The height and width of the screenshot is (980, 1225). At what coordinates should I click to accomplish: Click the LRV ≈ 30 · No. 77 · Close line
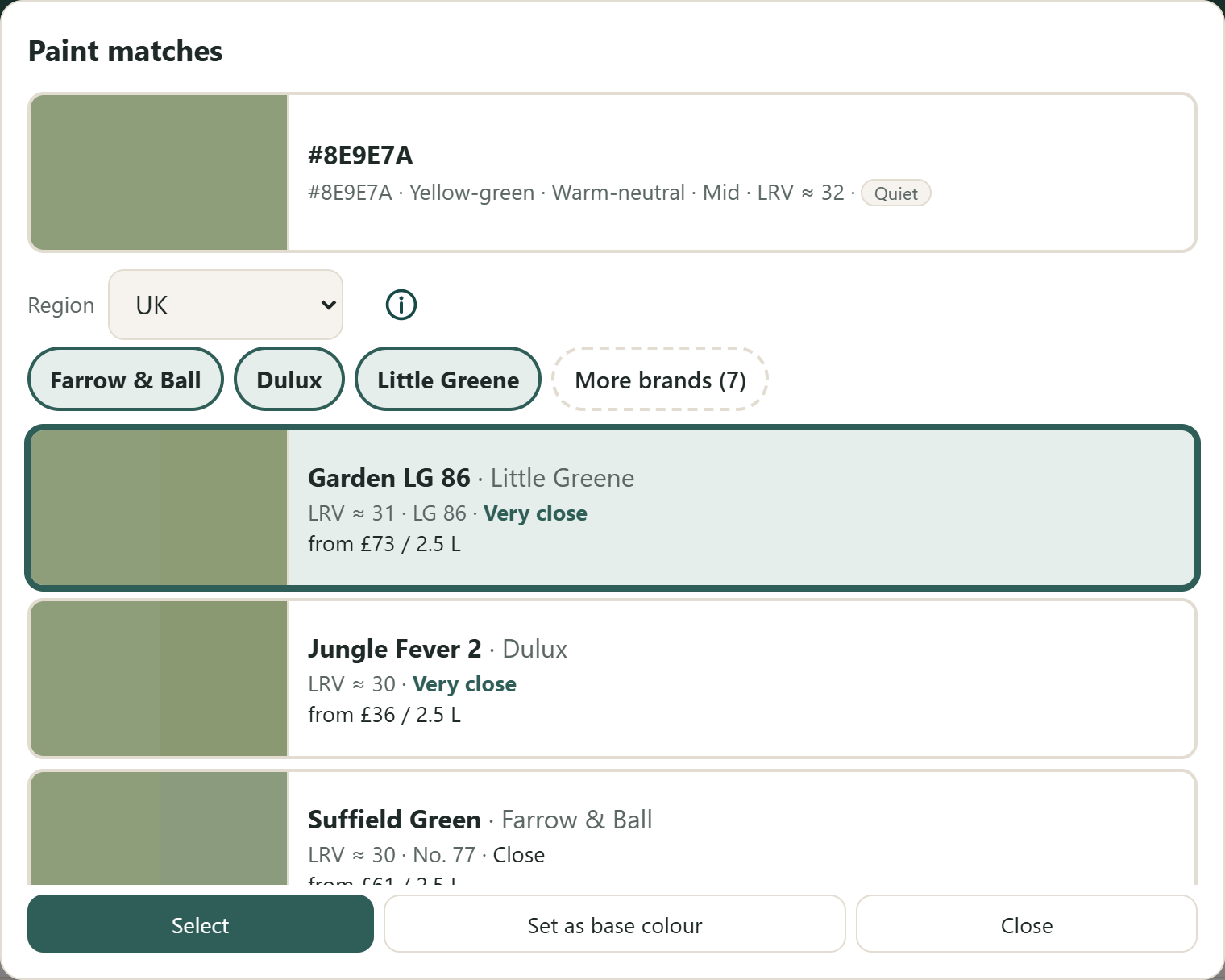click(x=426, y=855)
